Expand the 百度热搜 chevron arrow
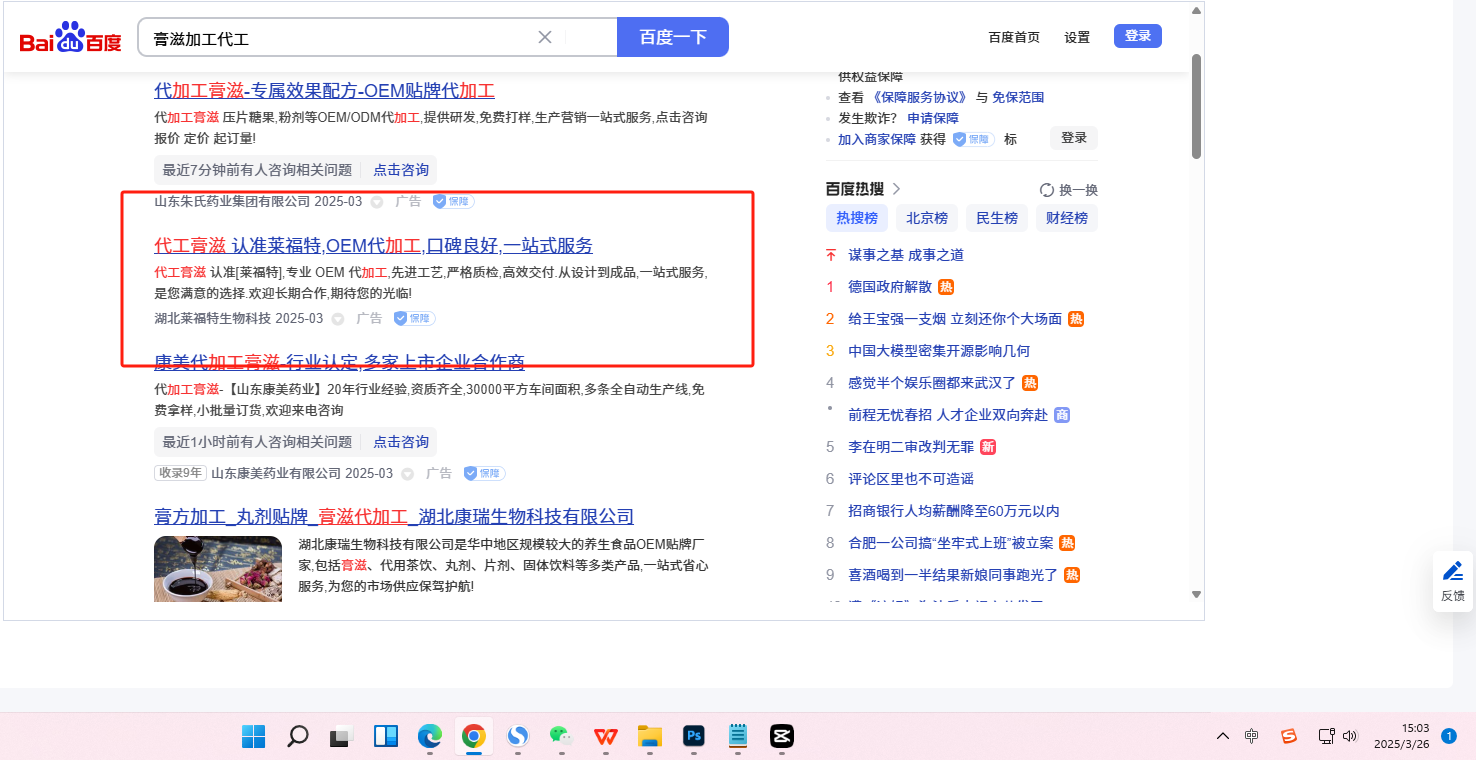The image size is (1476, 760). click(x=896, y=188)
